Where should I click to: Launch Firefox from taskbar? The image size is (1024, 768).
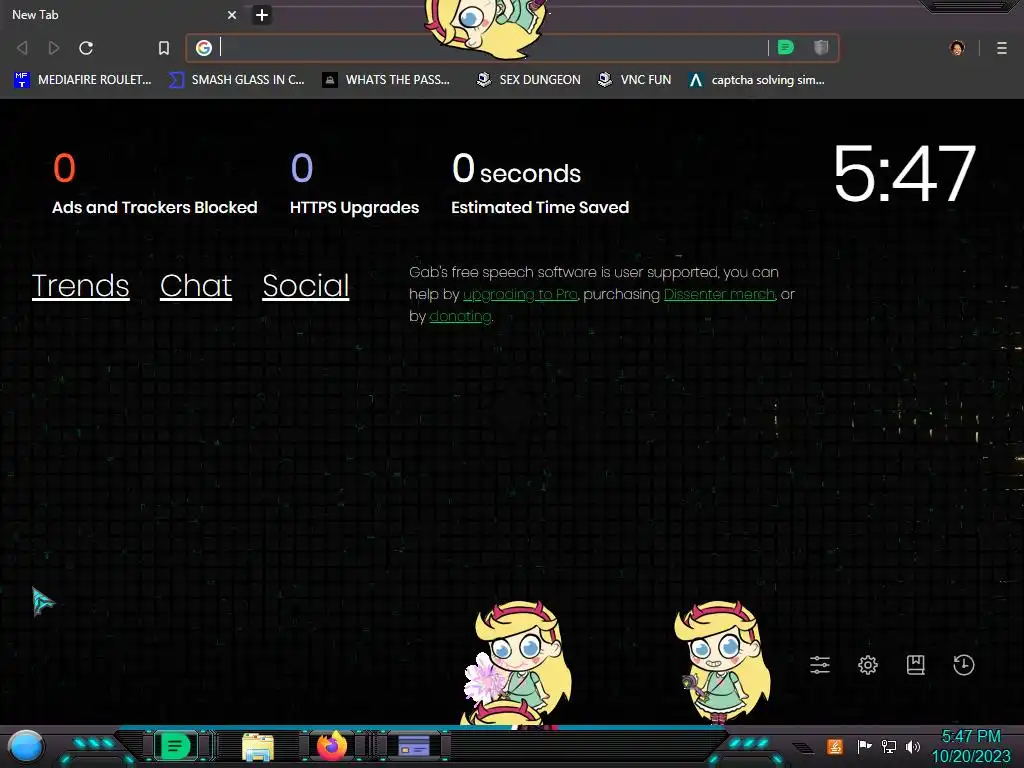point(332,745)
